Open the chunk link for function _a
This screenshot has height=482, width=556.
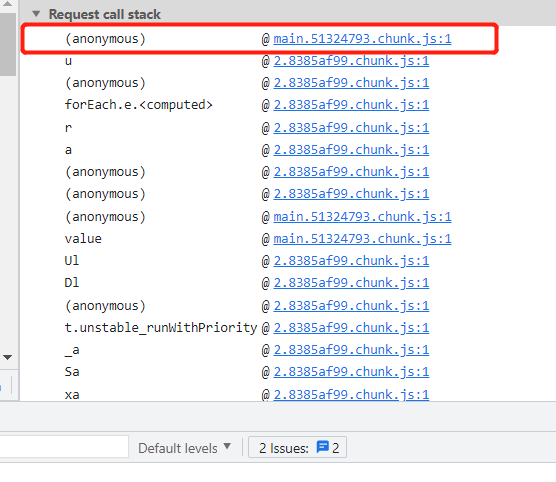pyautogui.click(x=351, y=350)
